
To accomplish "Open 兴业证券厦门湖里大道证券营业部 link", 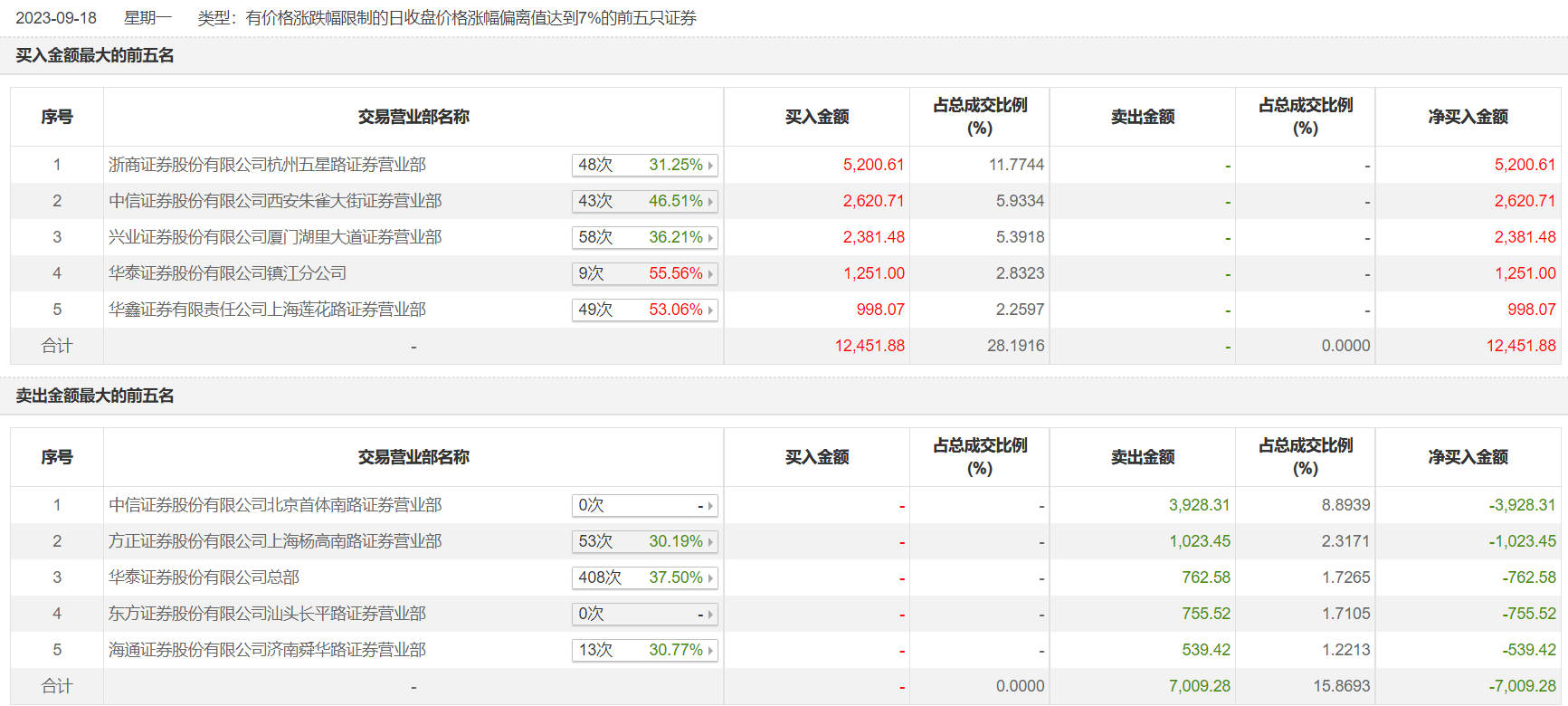I will pyautogui.click(x=275, y=237).
